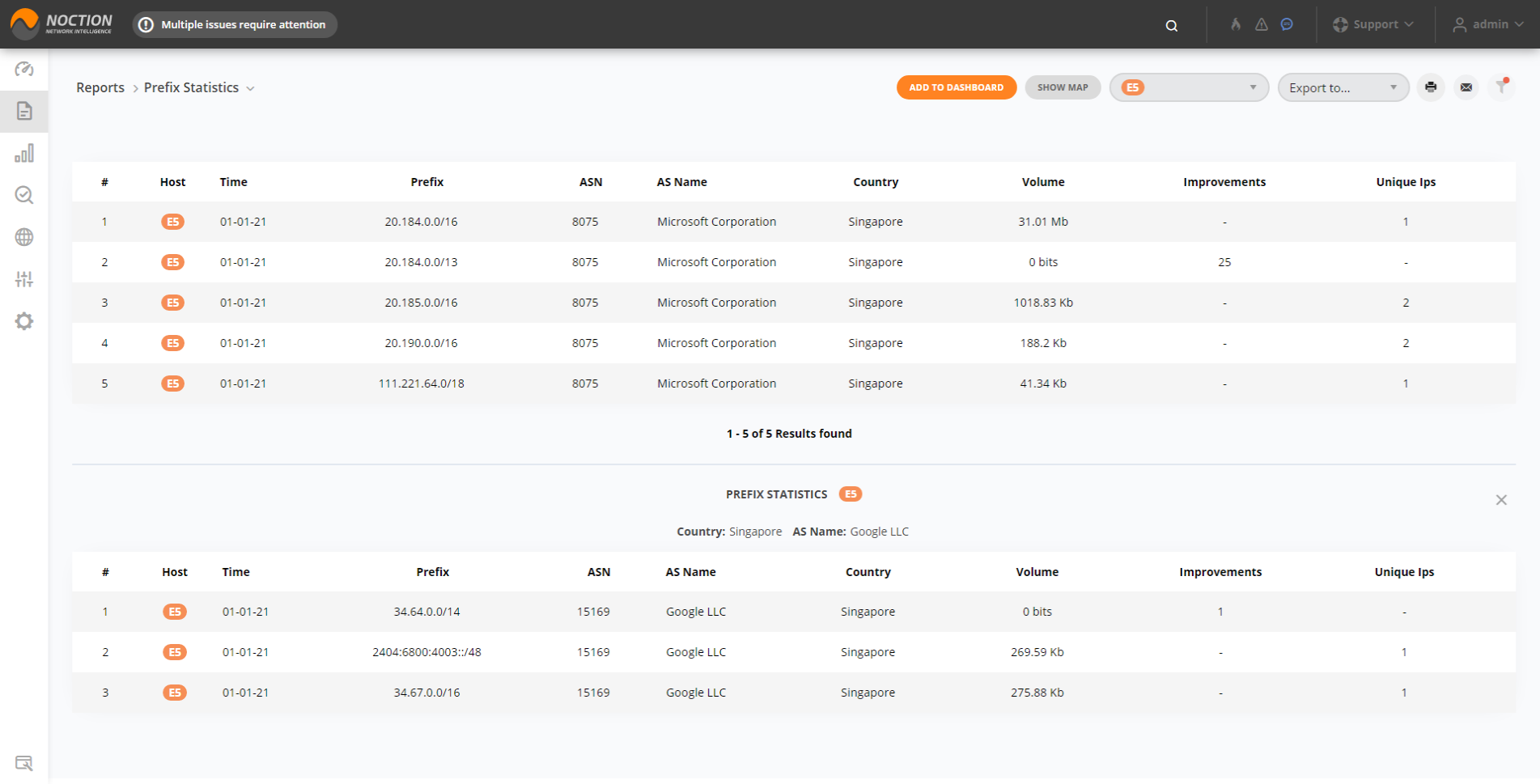The height and width of the screenshot is (784, 1540).
Task: Open the admin user menu
Action: click(1488, 24)
